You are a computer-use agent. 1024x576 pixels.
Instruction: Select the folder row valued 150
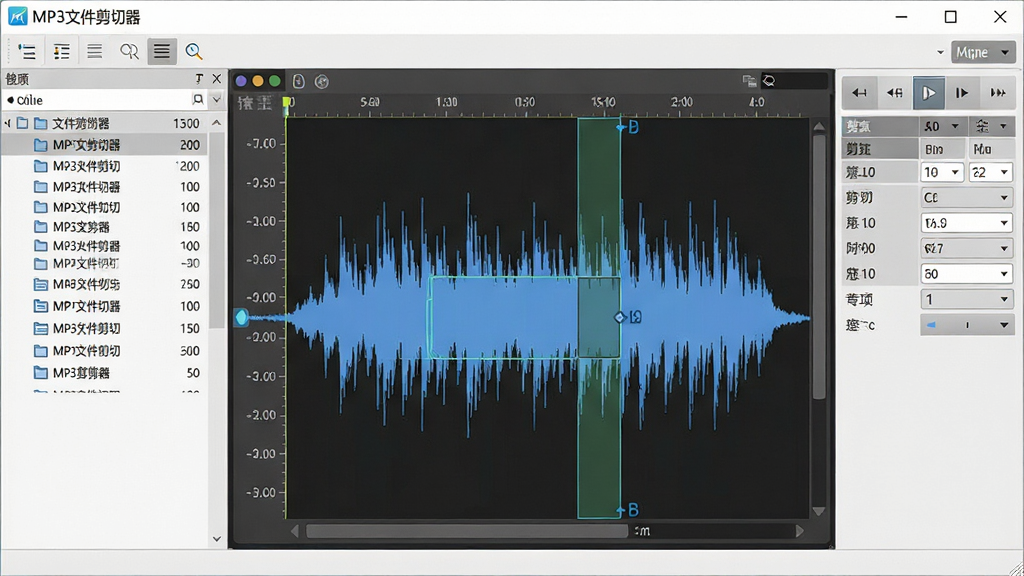pyautogui.click(x=104, y=328)
